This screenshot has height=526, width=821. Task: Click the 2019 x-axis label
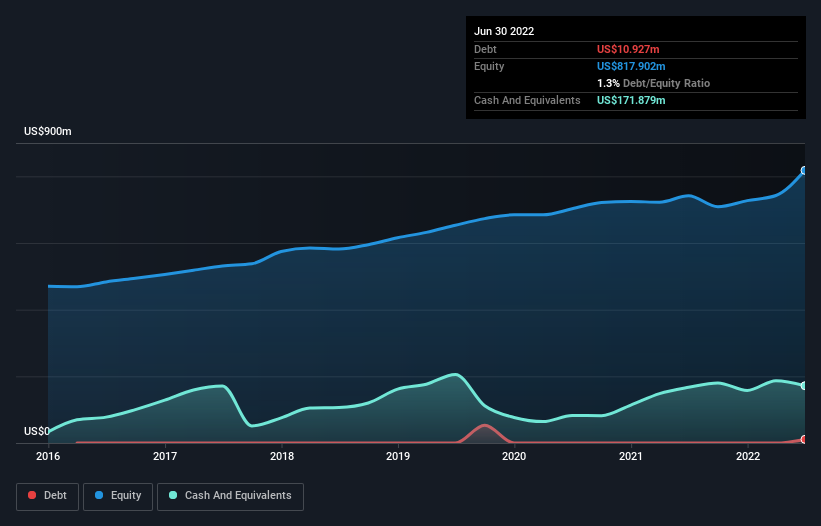point(398,456)
